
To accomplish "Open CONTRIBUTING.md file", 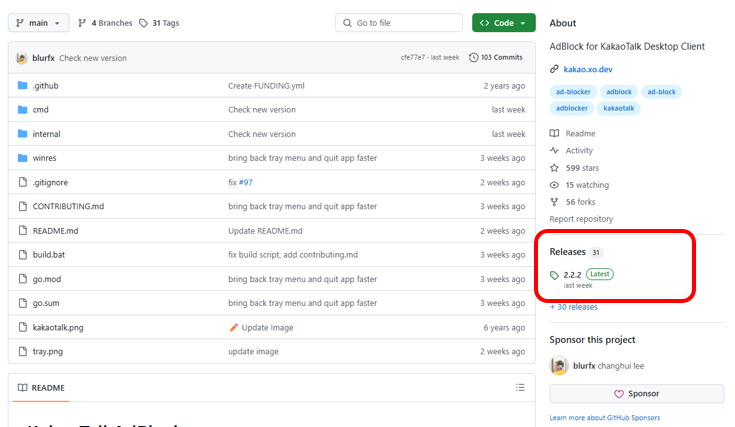I will [68, 206].
